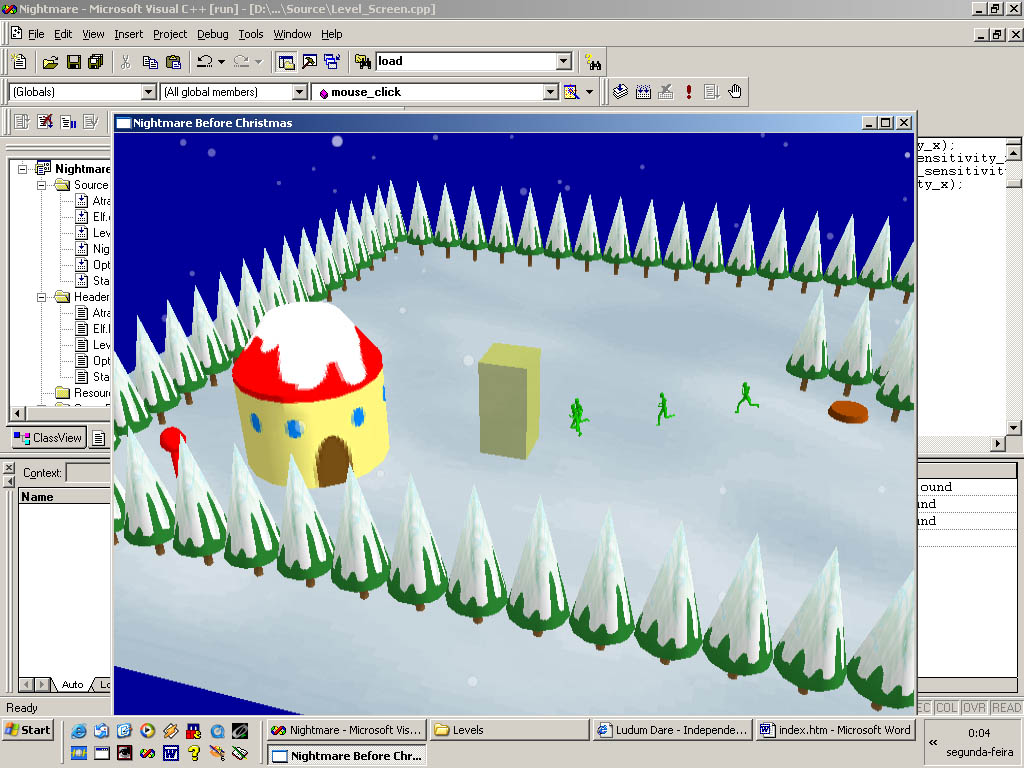Open the Debug menu
The height and width of the screenshot is (768, 1024).
(213, 34)
